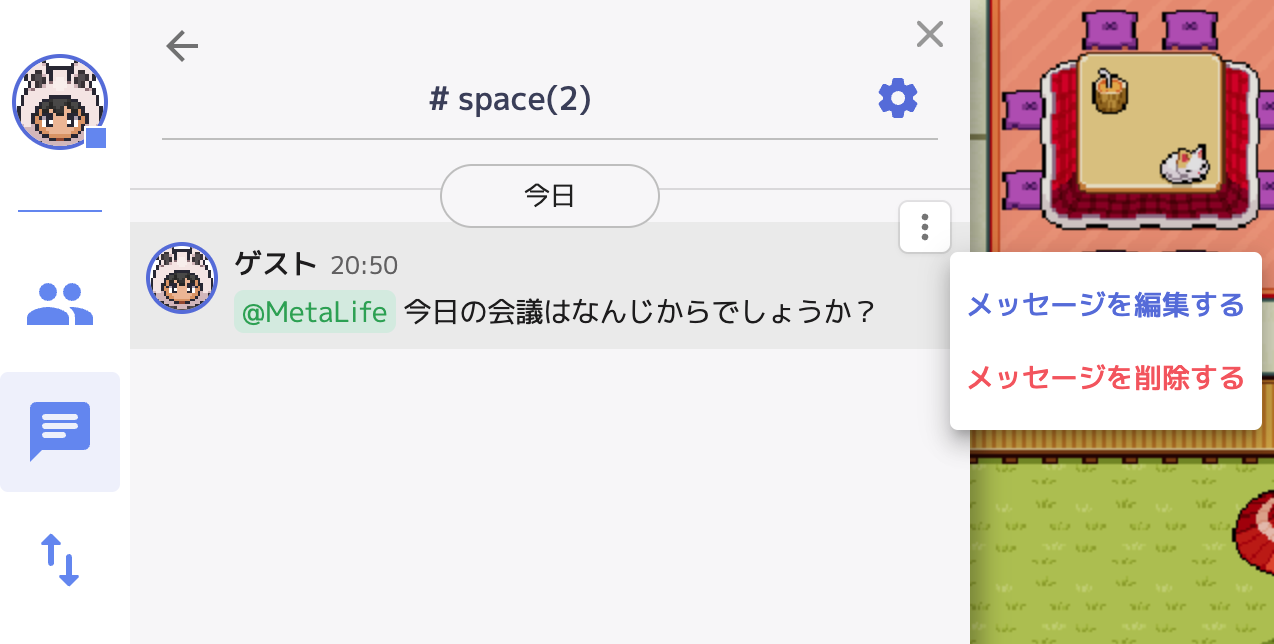Image resolution: width=1274 pixels, height=644 pixels.
Task: Click the ゲスト message avatar
Action: coord(182,278)
